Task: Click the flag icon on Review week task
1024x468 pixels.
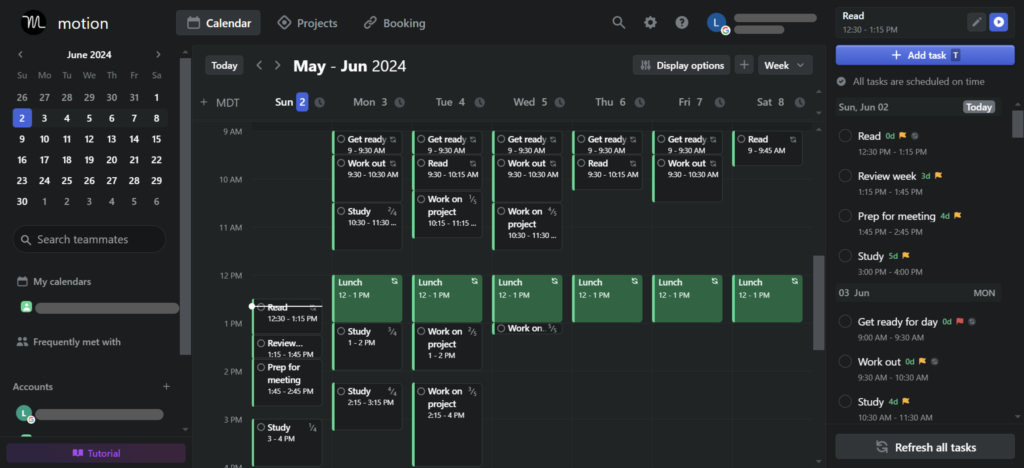Action: click(938, 176)
